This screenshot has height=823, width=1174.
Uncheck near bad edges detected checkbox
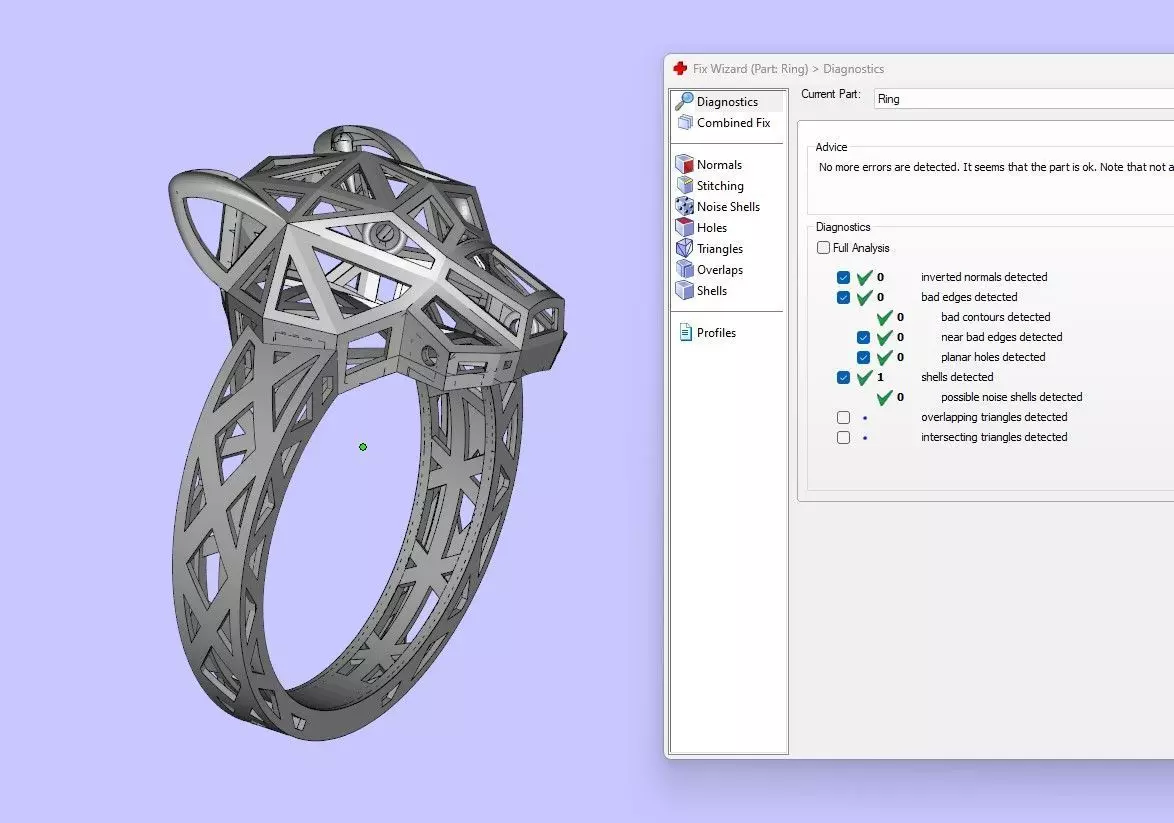click(863, 337)
